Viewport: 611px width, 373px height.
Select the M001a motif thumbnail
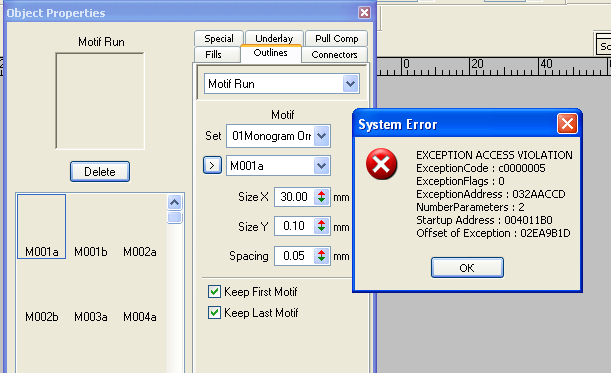41,226
